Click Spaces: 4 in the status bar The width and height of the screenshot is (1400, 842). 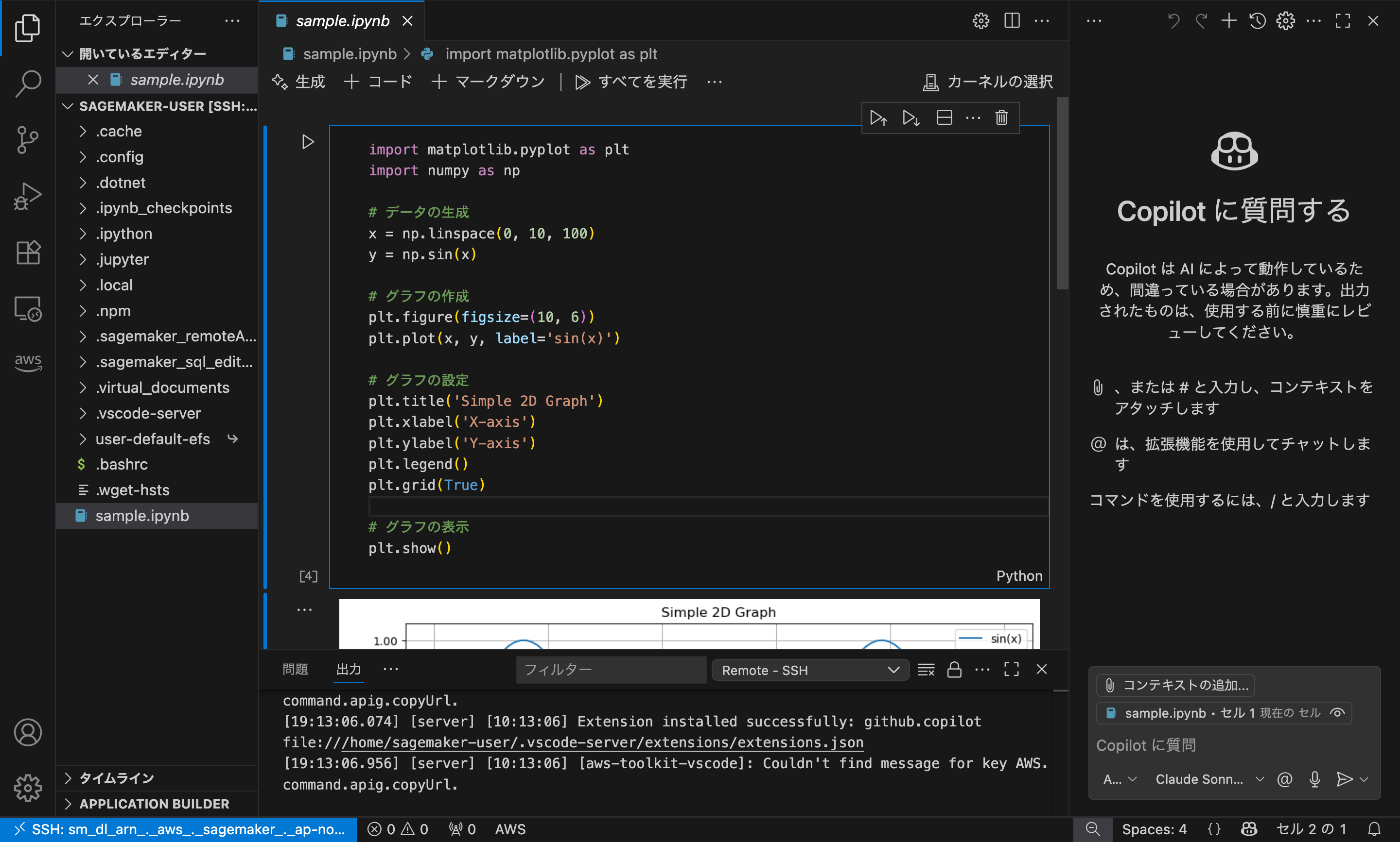click(1154, 829)
